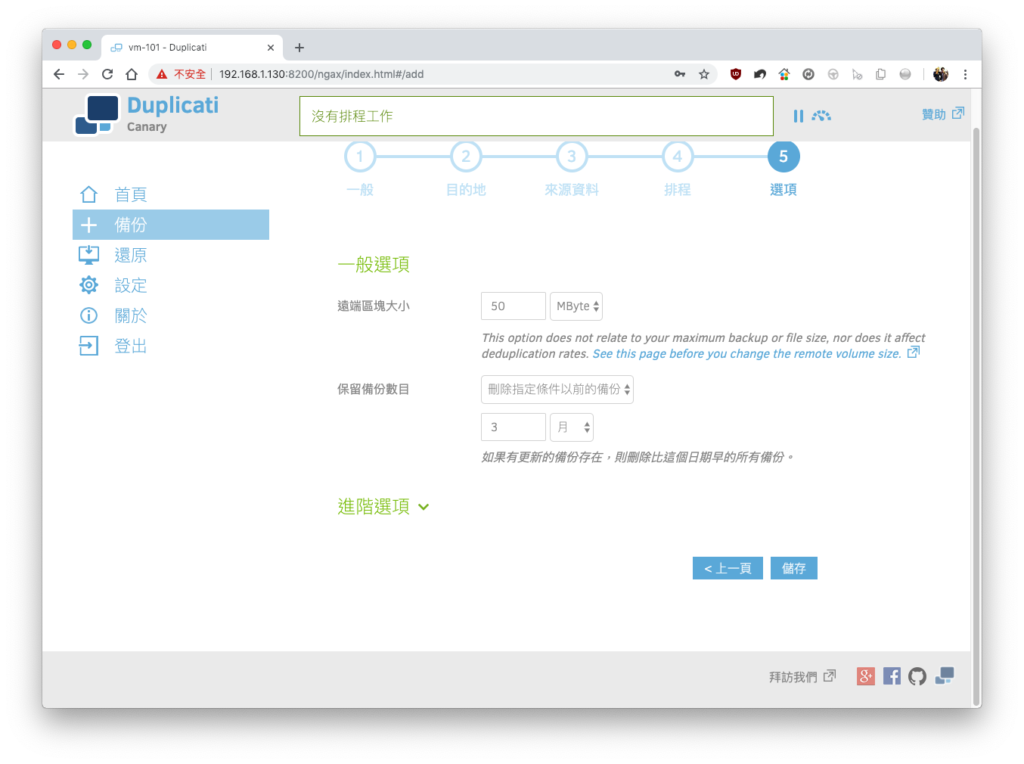Go back with the browser back arrow

[x=59, y=74]
